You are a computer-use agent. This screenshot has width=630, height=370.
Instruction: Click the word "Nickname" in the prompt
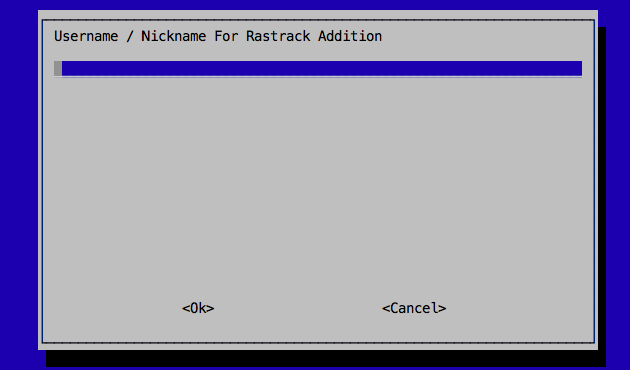(x=174, y=36)
